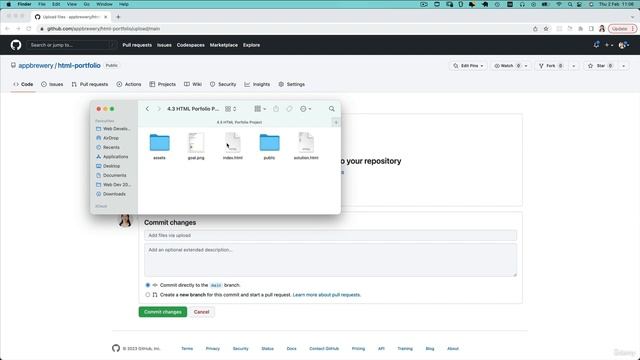Focus the commit message input field

[330, 236]
